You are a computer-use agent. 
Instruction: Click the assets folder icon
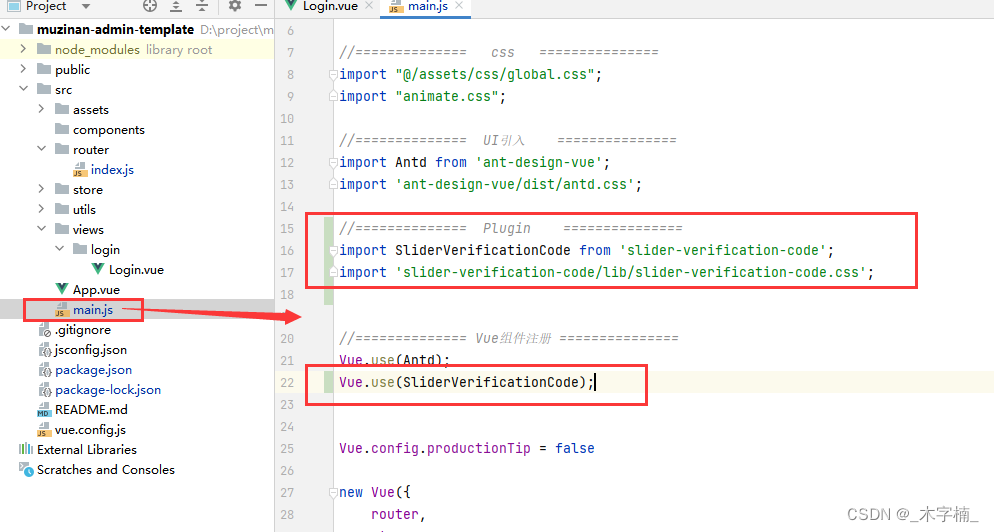[x=62, y=109]
